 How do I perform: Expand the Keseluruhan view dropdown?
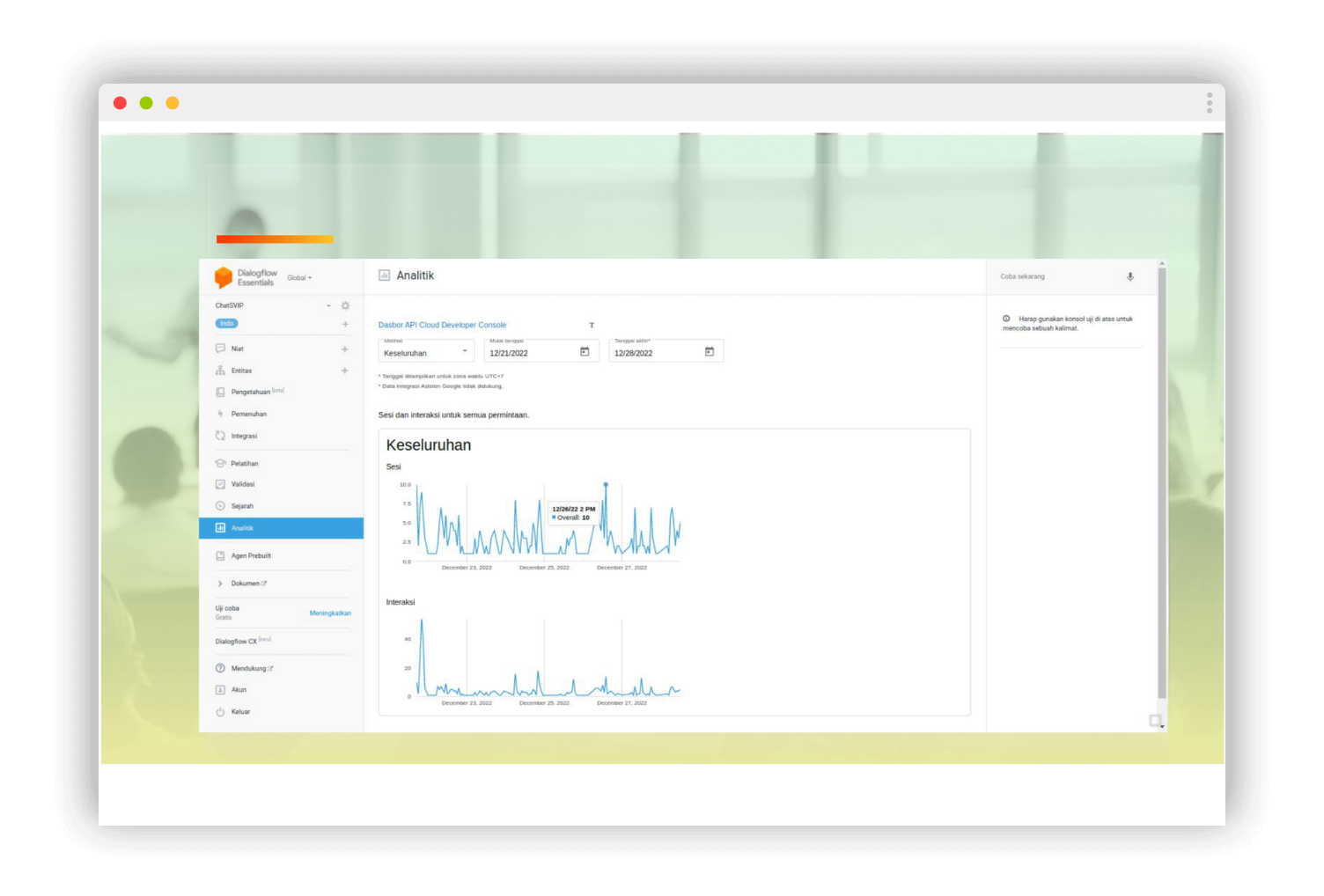coord(427,350)
